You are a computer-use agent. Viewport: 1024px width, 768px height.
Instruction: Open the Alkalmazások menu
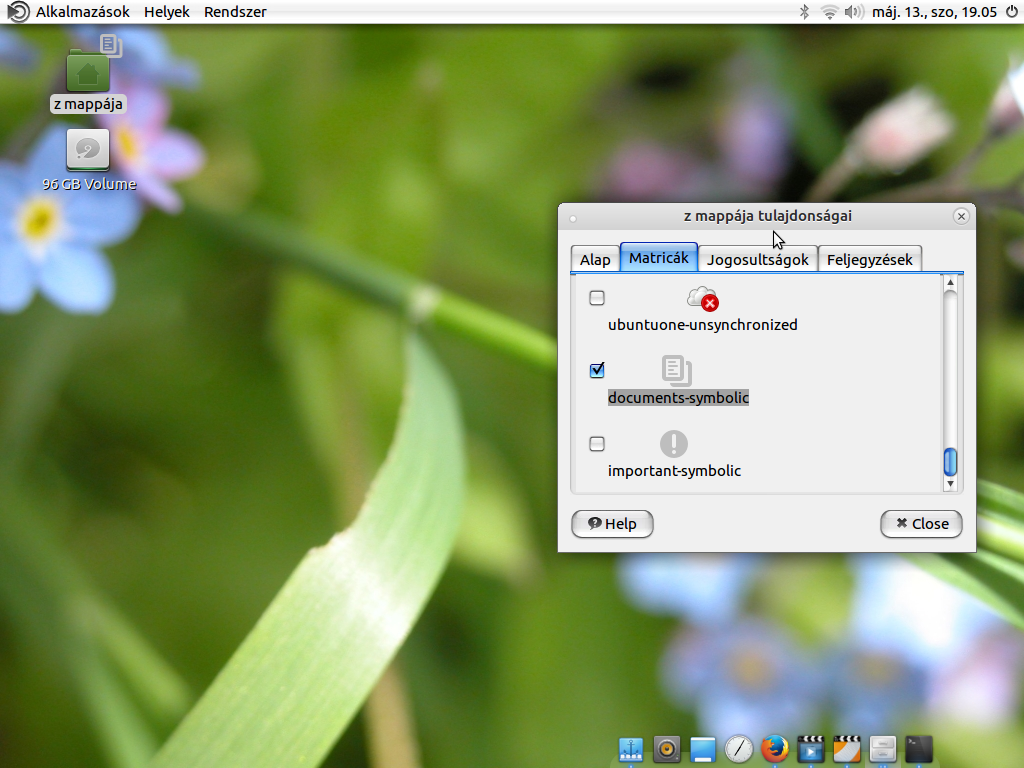(83, 12)
